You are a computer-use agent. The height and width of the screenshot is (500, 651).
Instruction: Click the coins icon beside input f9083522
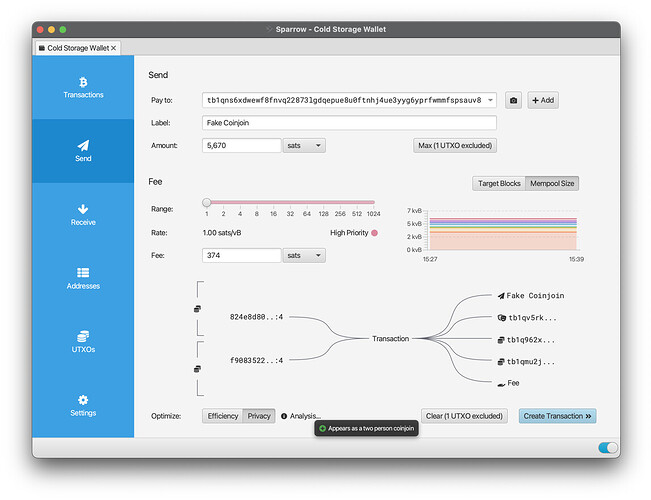pyautogui.click(x=198, y=369)
